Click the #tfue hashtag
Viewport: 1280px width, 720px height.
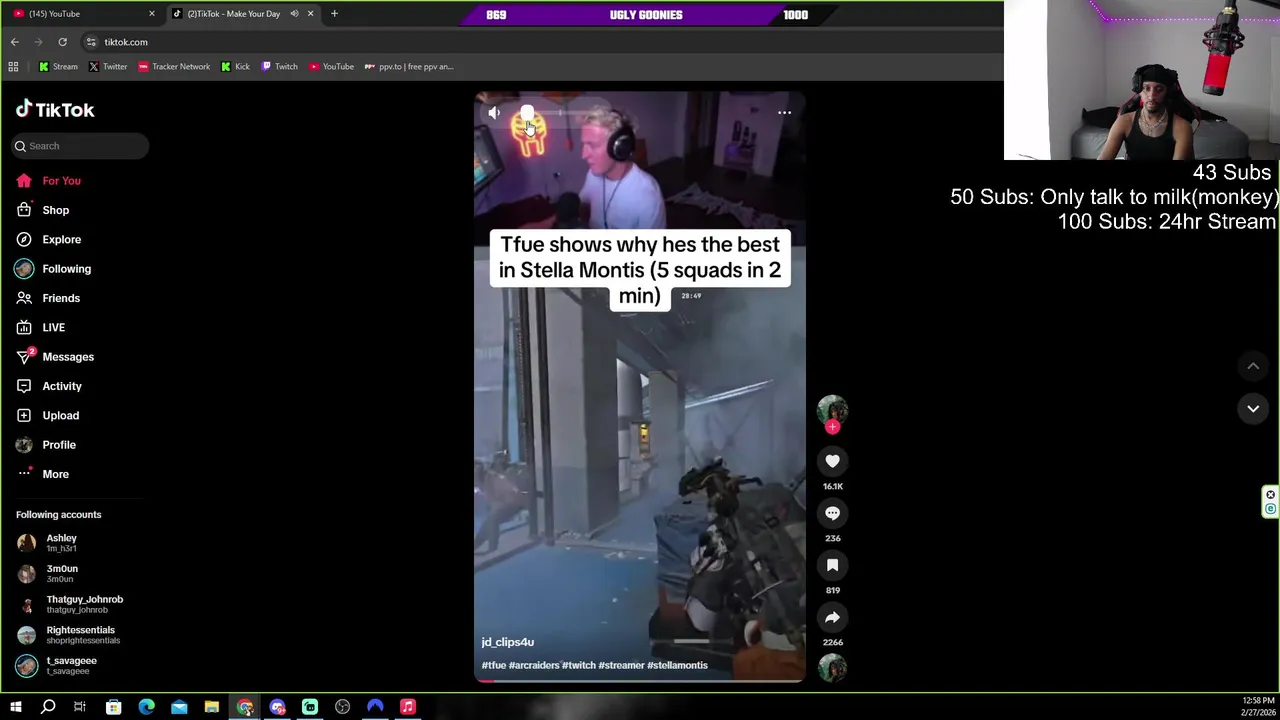(493, 665)
